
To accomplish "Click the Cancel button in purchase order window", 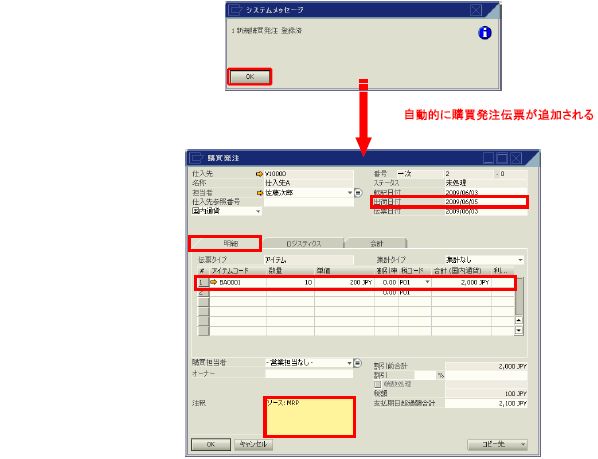I will [254, 444].
